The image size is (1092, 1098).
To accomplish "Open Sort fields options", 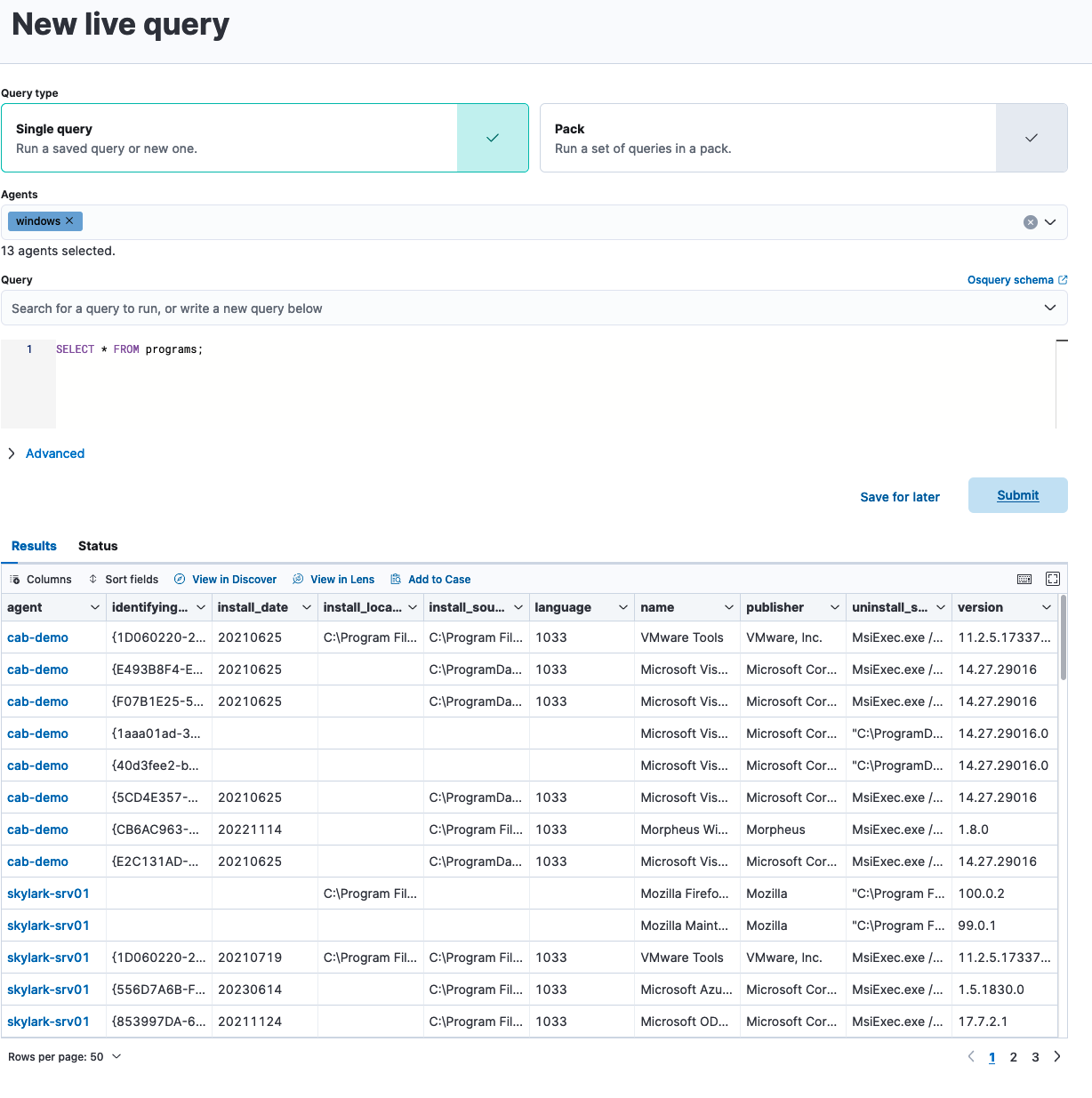I will pyautogui.click(x=124, y=579).
